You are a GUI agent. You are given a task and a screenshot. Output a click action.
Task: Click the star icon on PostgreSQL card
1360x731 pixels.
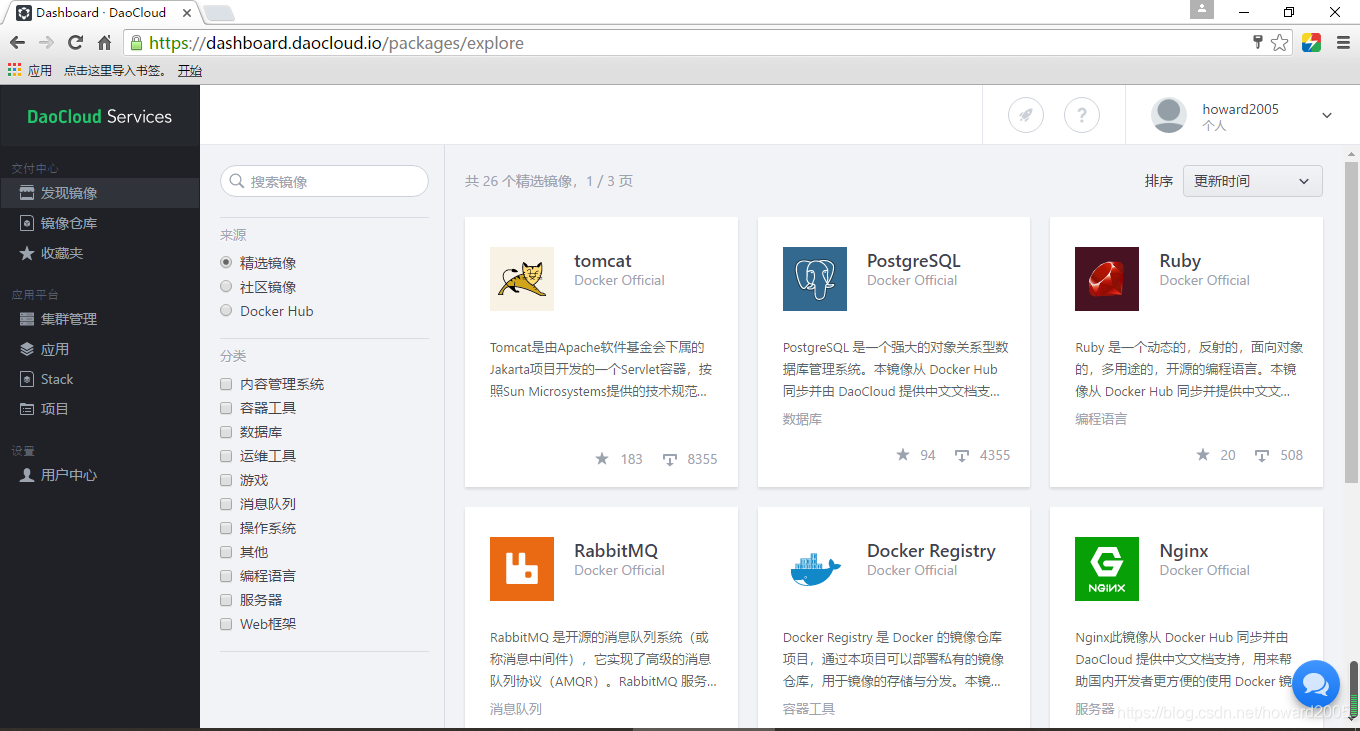[903, 454]
